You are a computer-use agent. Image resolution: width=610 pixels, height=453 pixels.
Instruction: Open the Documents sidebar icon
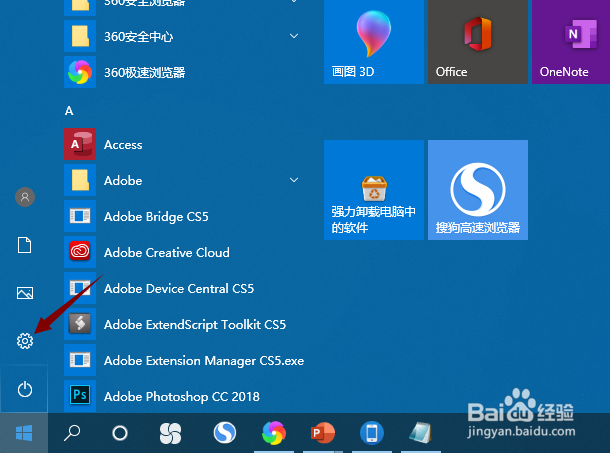pyautogui.click(x=25, y=245)
